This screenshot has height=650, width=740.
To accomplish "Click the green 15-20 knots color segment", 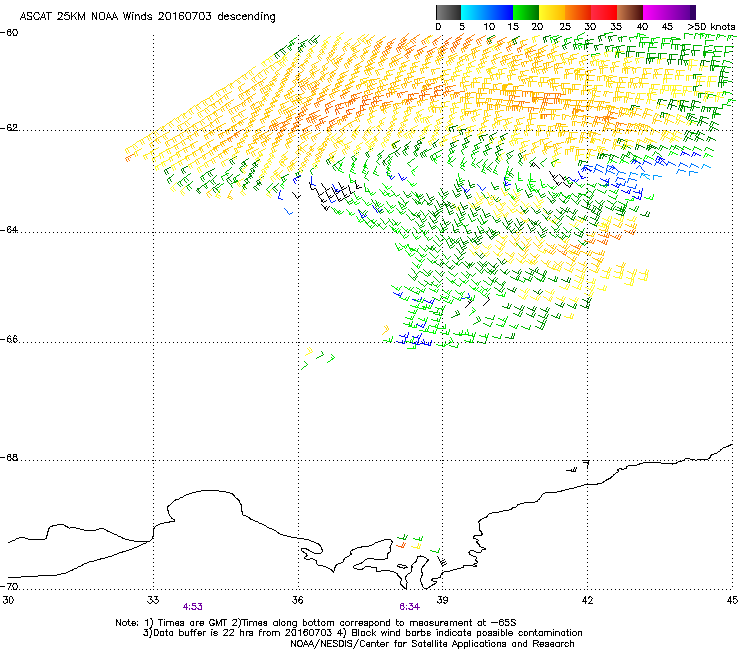I will [x=526, y=12].
